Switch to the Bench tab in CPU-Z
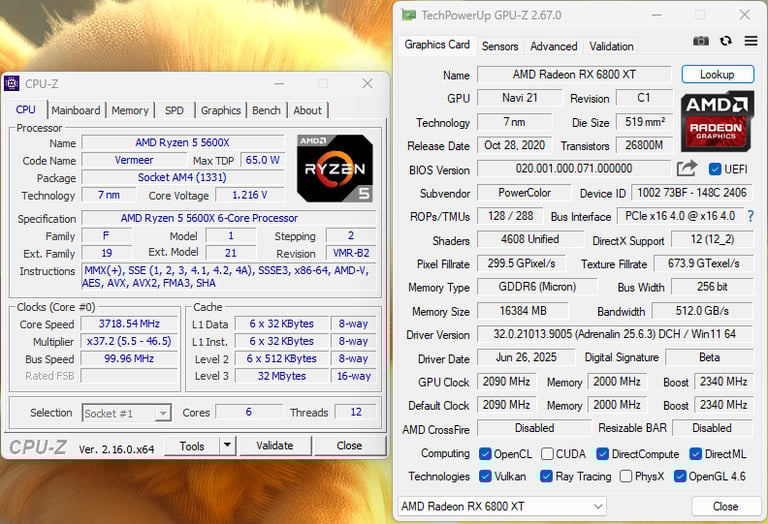 pyautogui.click(x=266, y=110)
